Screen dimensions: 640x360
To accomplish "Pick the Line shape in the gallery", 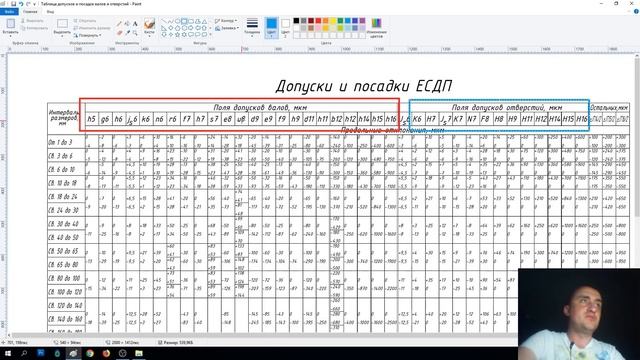I will (x=164, y=21).
